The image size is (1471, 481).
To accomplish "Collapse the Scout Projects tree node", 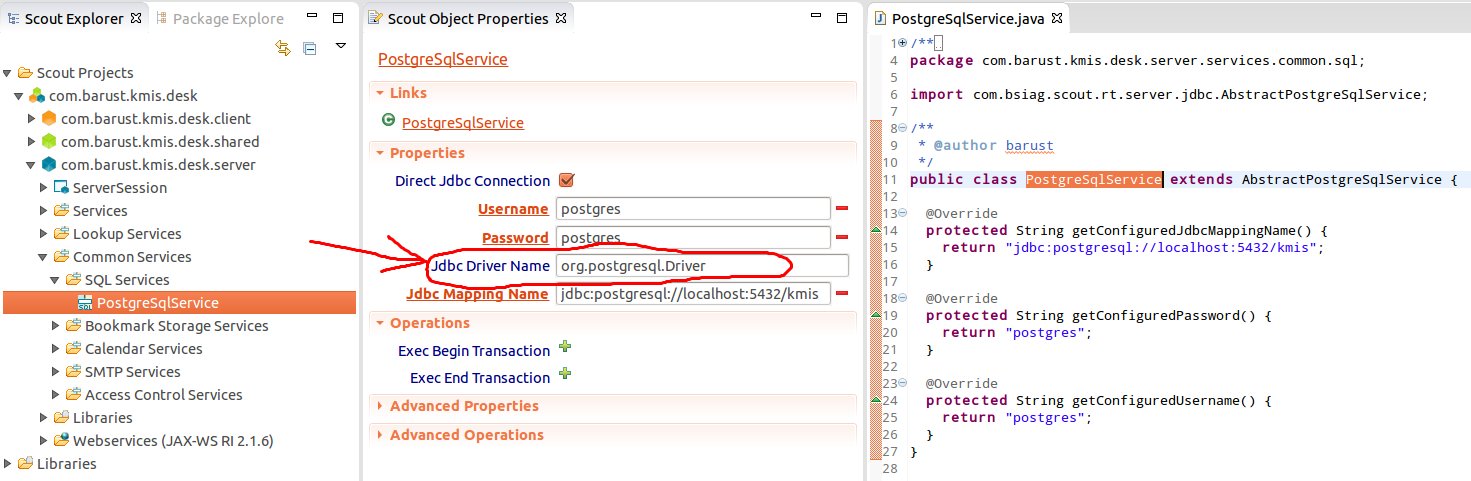I will pos(8,73).
